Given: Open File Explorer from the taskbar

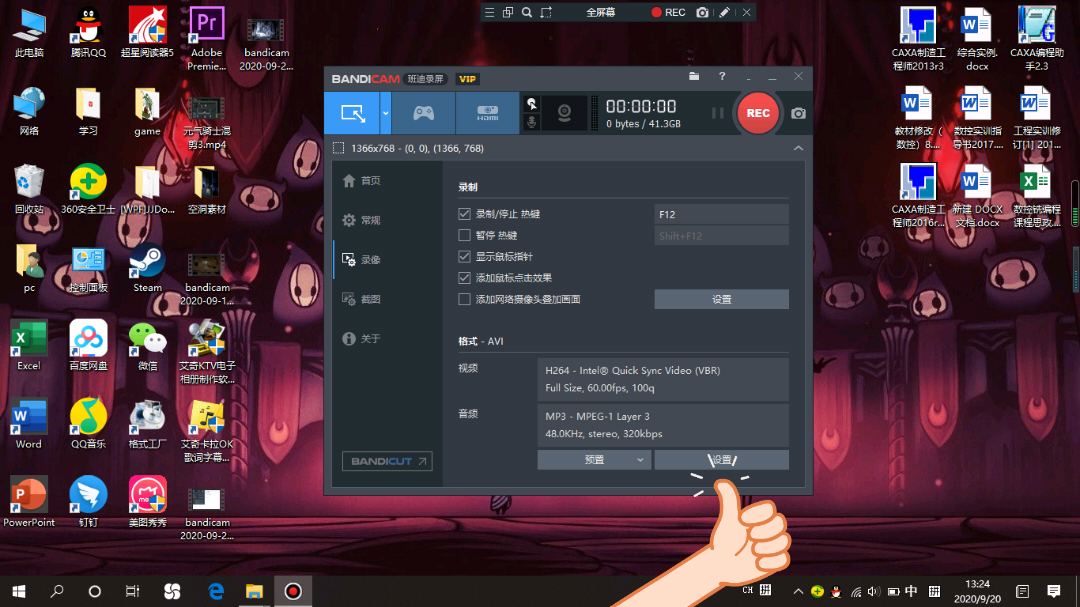Looking at the screenshot, I should pyautogui.click(x=254, y=591).
